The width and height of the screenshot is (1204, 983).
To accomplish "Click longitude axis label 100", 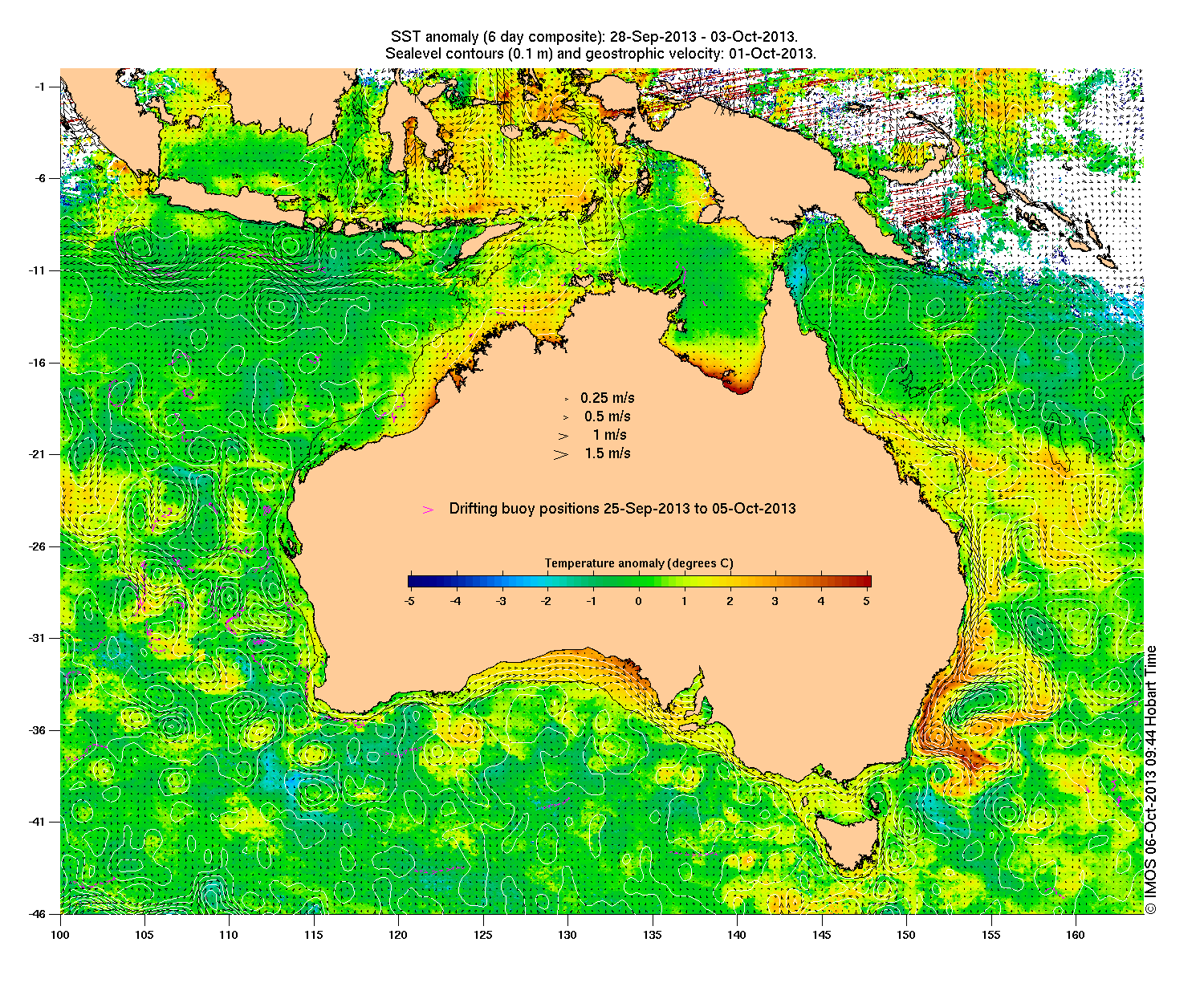I will click(60, 935).
